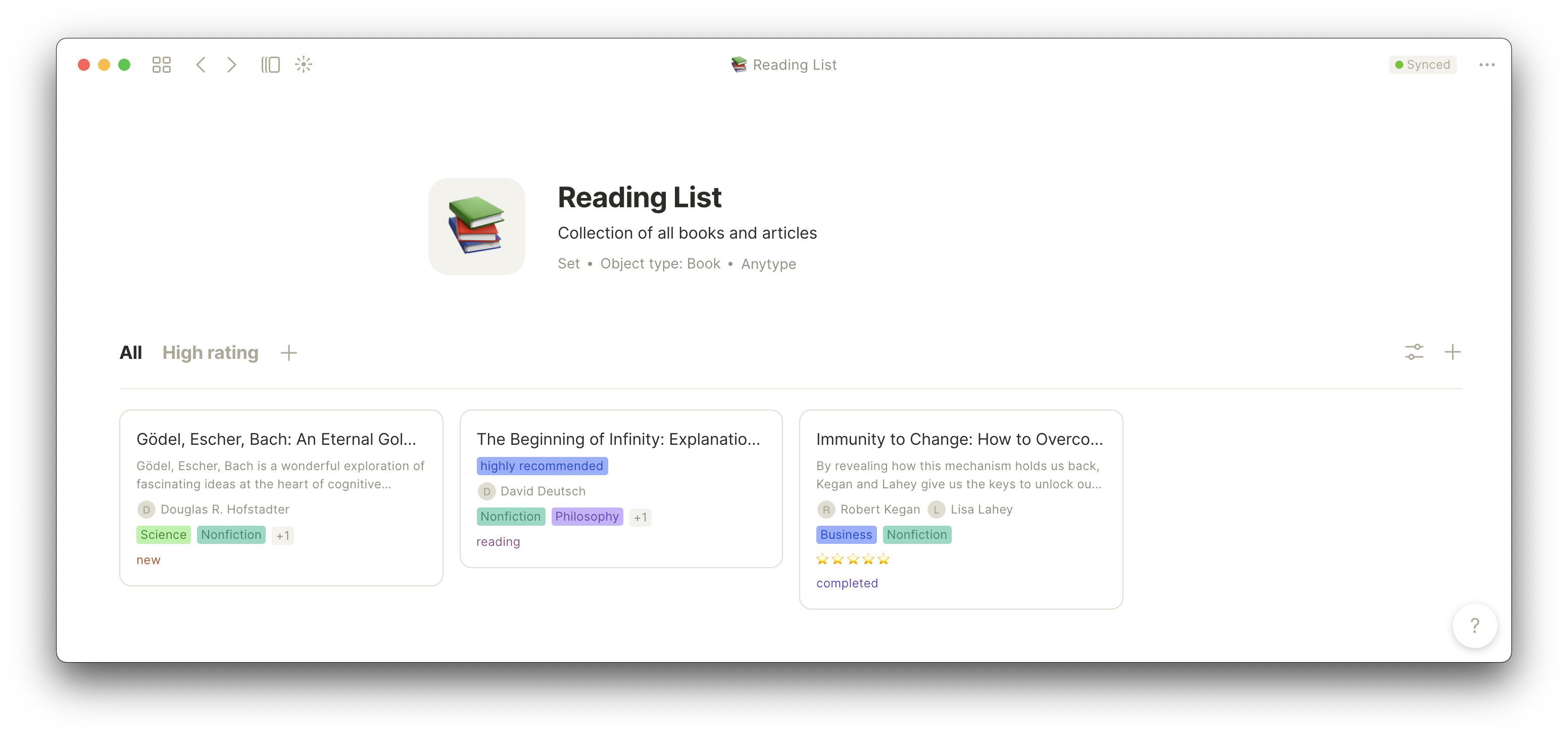Screen dimensions: 1568x737
Task: Click the five-star rating on Immunity card
Action: pos(853,559)
